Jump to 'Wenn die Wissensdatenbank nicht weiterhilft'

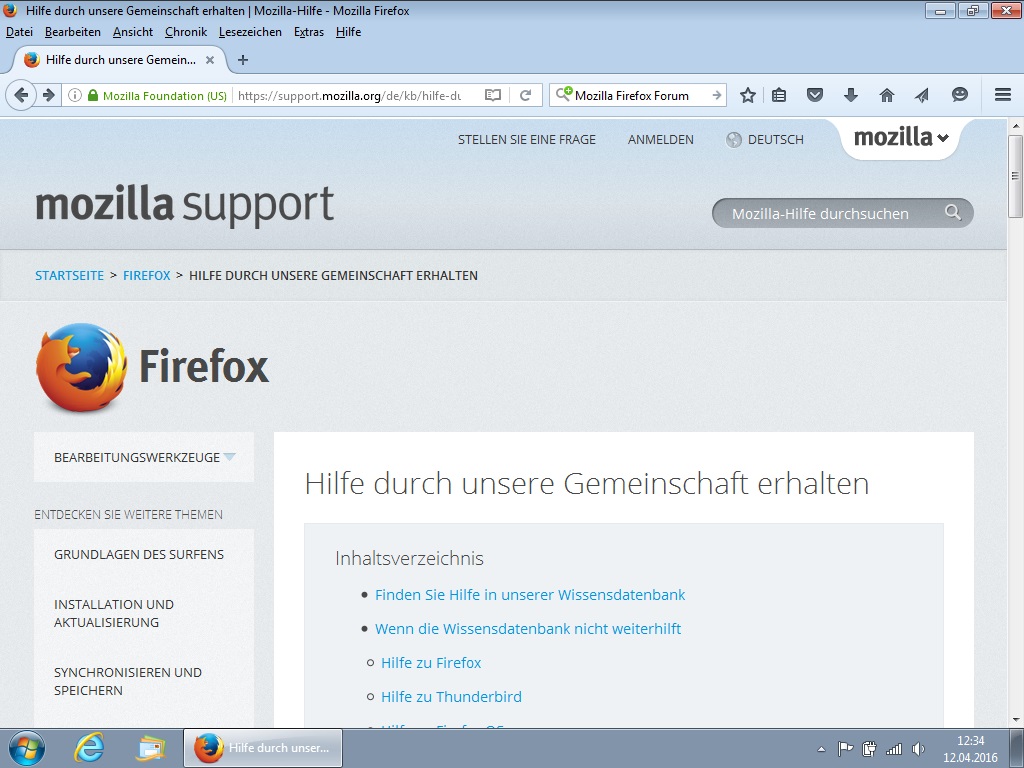[528, 629]
